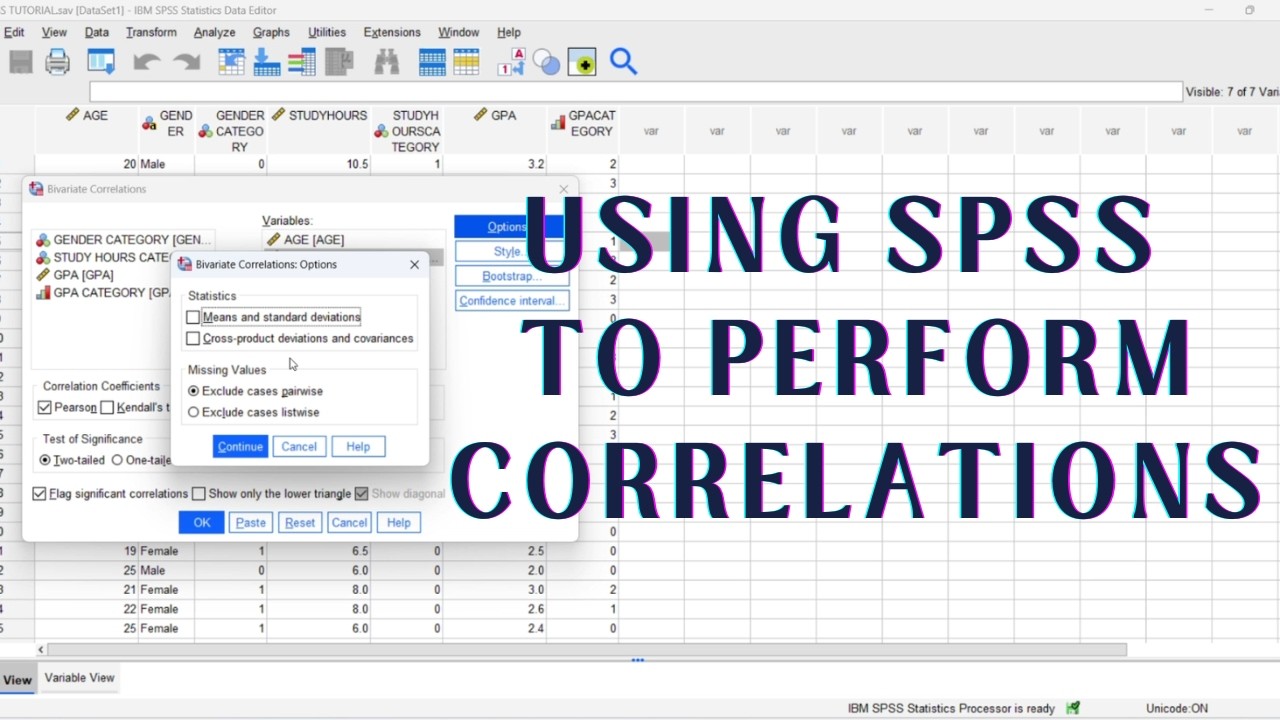Click the Bootstrap button
Screen dimensions: 1280x720
point(511,276)
